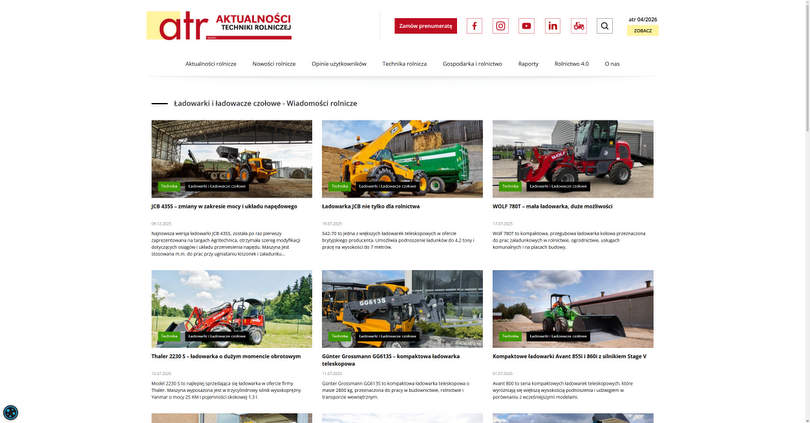
Task: Open site search with magnifier icon
Action: 604,26
